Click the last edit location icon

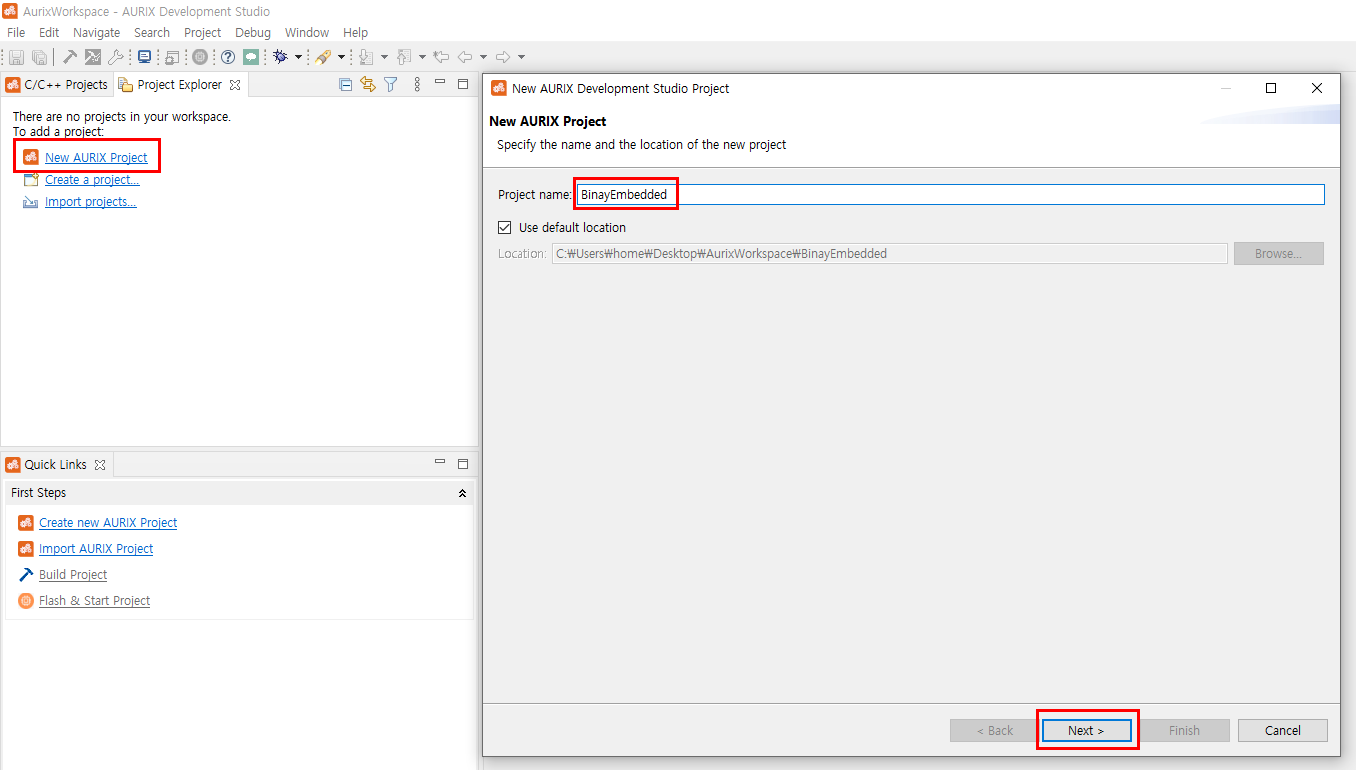click(441, 57)
